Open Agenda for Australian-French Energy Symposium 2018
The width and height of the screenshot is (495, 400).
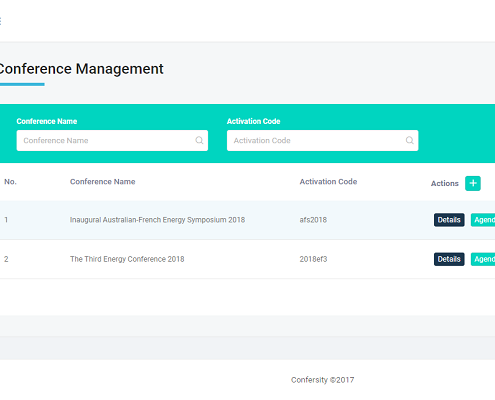coord(483,220)
